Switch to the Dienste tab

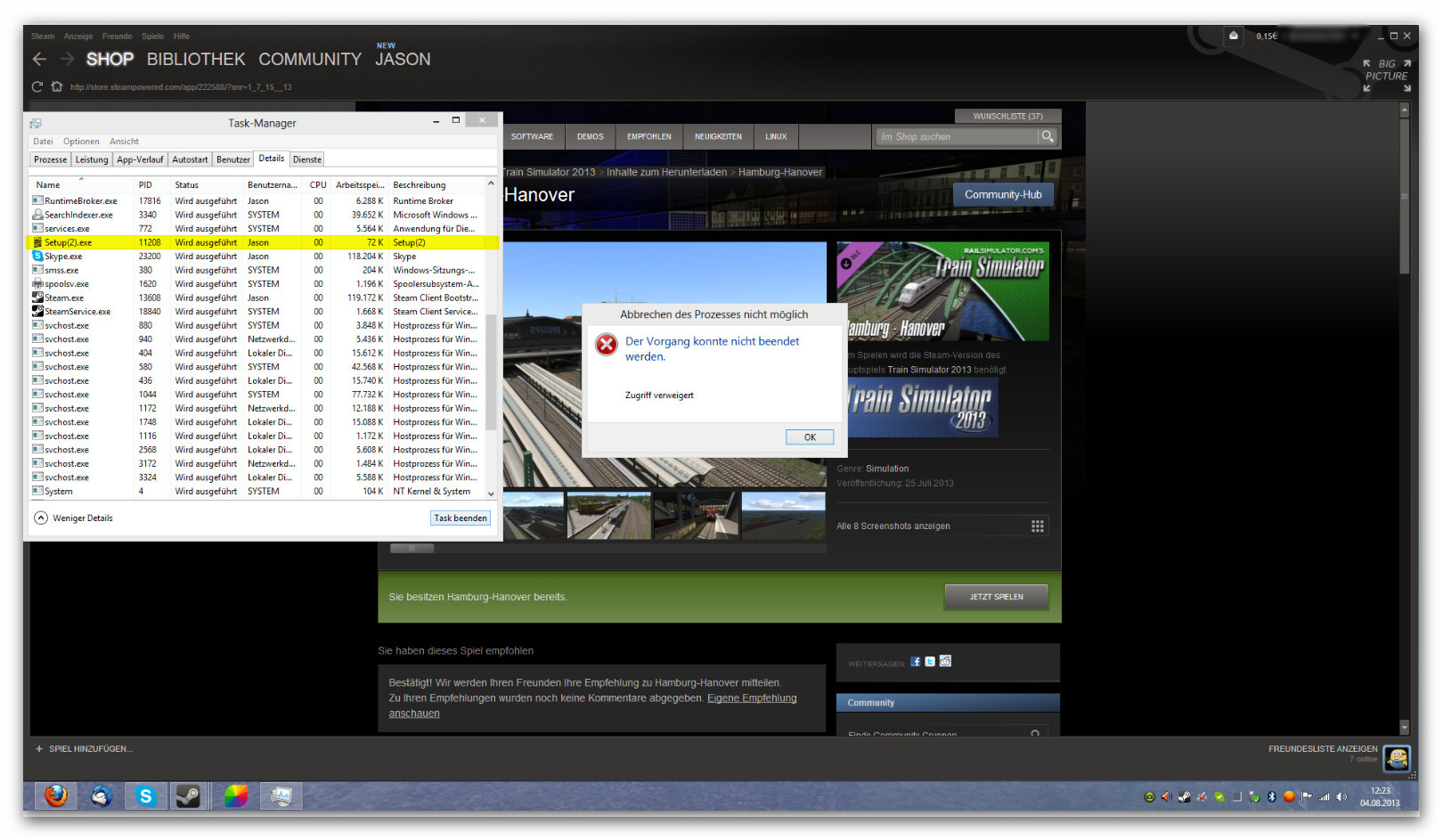(x=307, y=159)
